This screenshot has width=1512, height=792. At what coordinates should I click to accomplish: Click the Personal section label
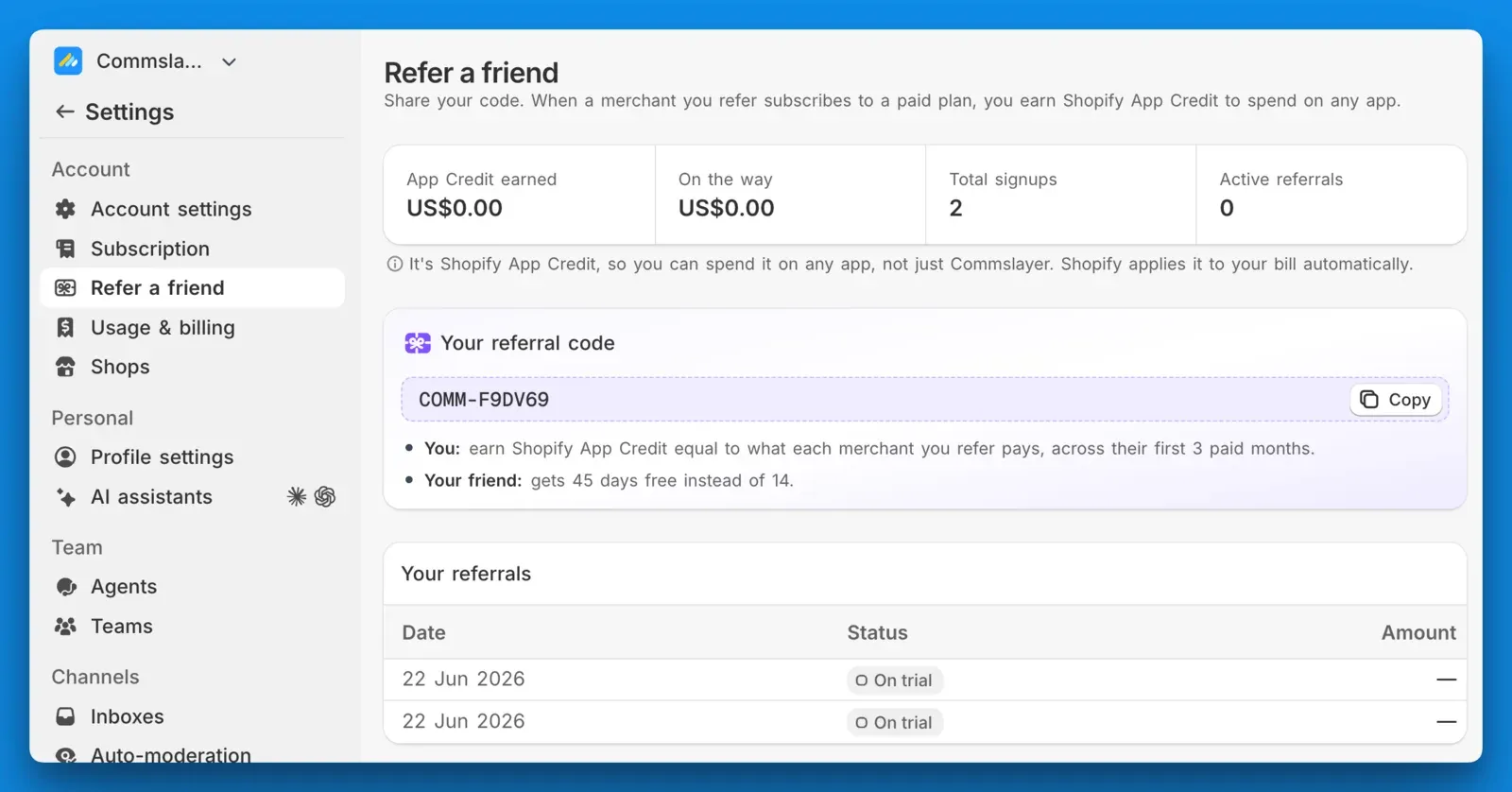[x=92, y=419]
